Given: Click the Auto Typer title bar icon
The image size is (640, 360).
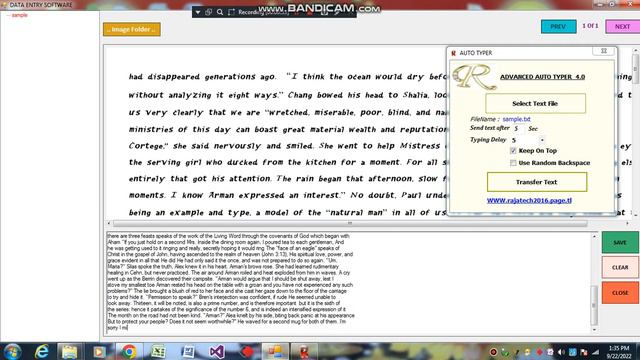Looking at the screenshot, I should point(453,53).
